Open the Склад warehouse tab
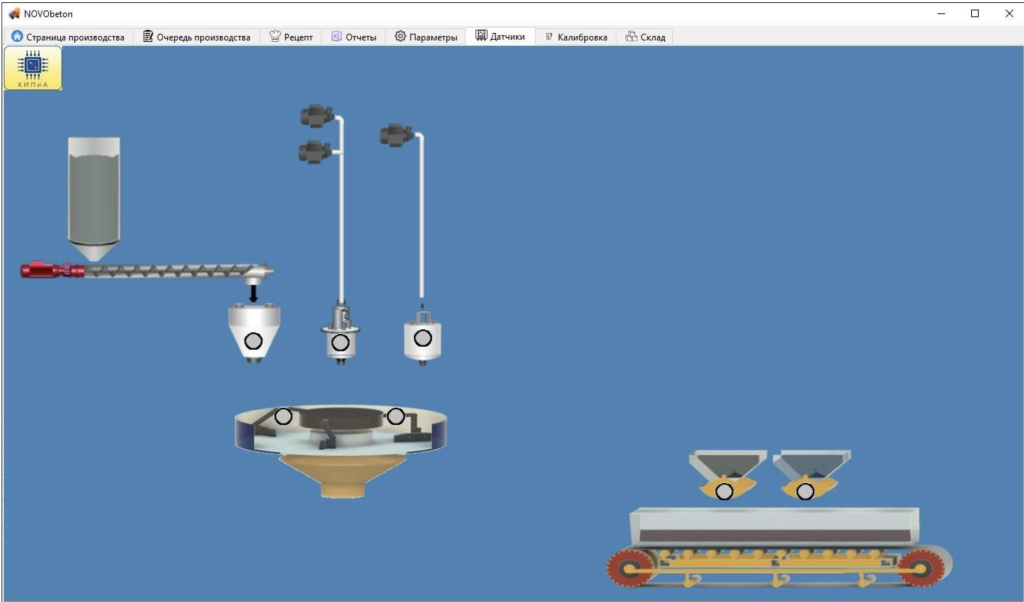Image resolution: width=1024 pixels, height=602 pixels. coord(644,37)
